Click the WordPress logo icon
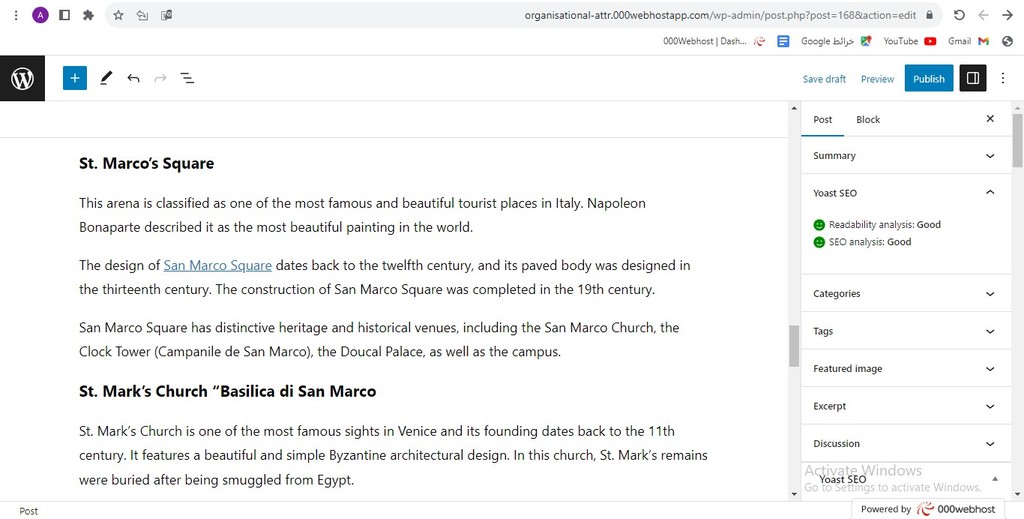The width and height of the screenshot is (1024, 519). point(22,78)
